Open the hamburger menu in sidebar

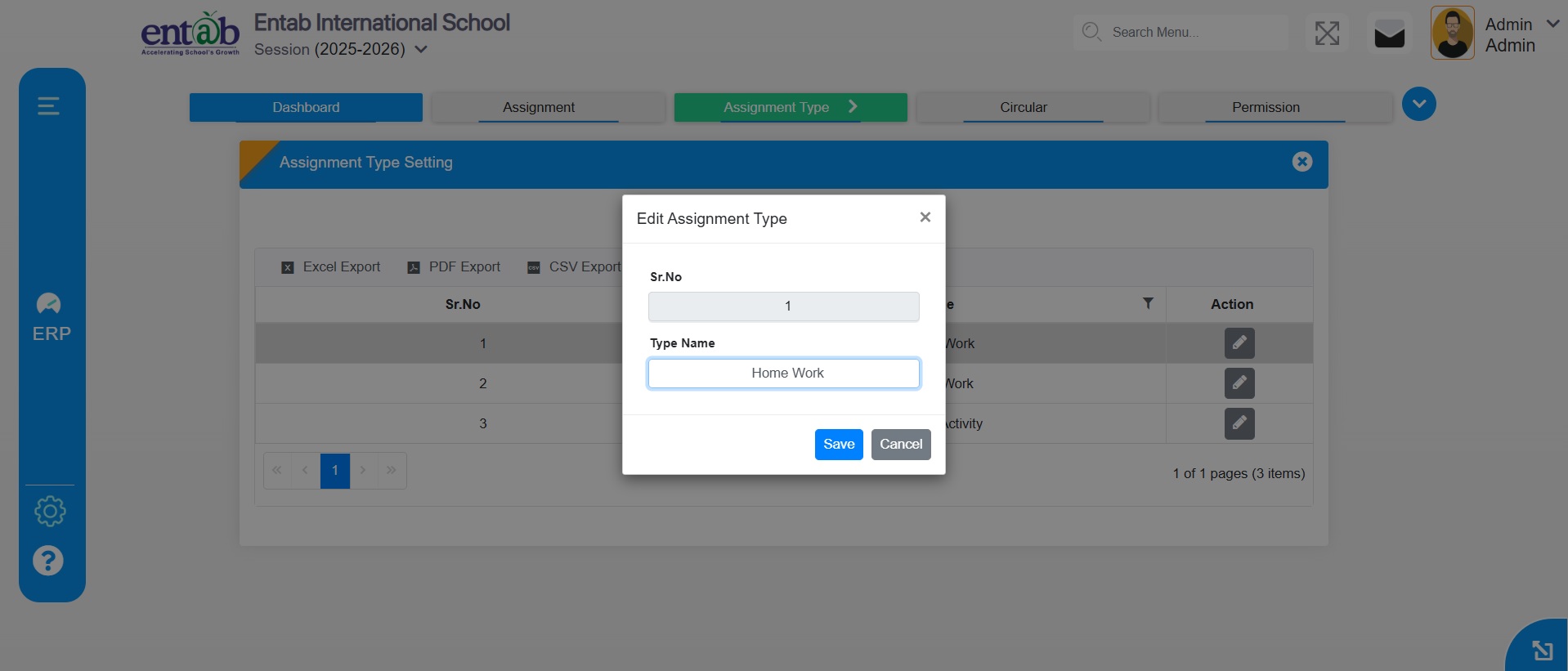pos(48,106)
